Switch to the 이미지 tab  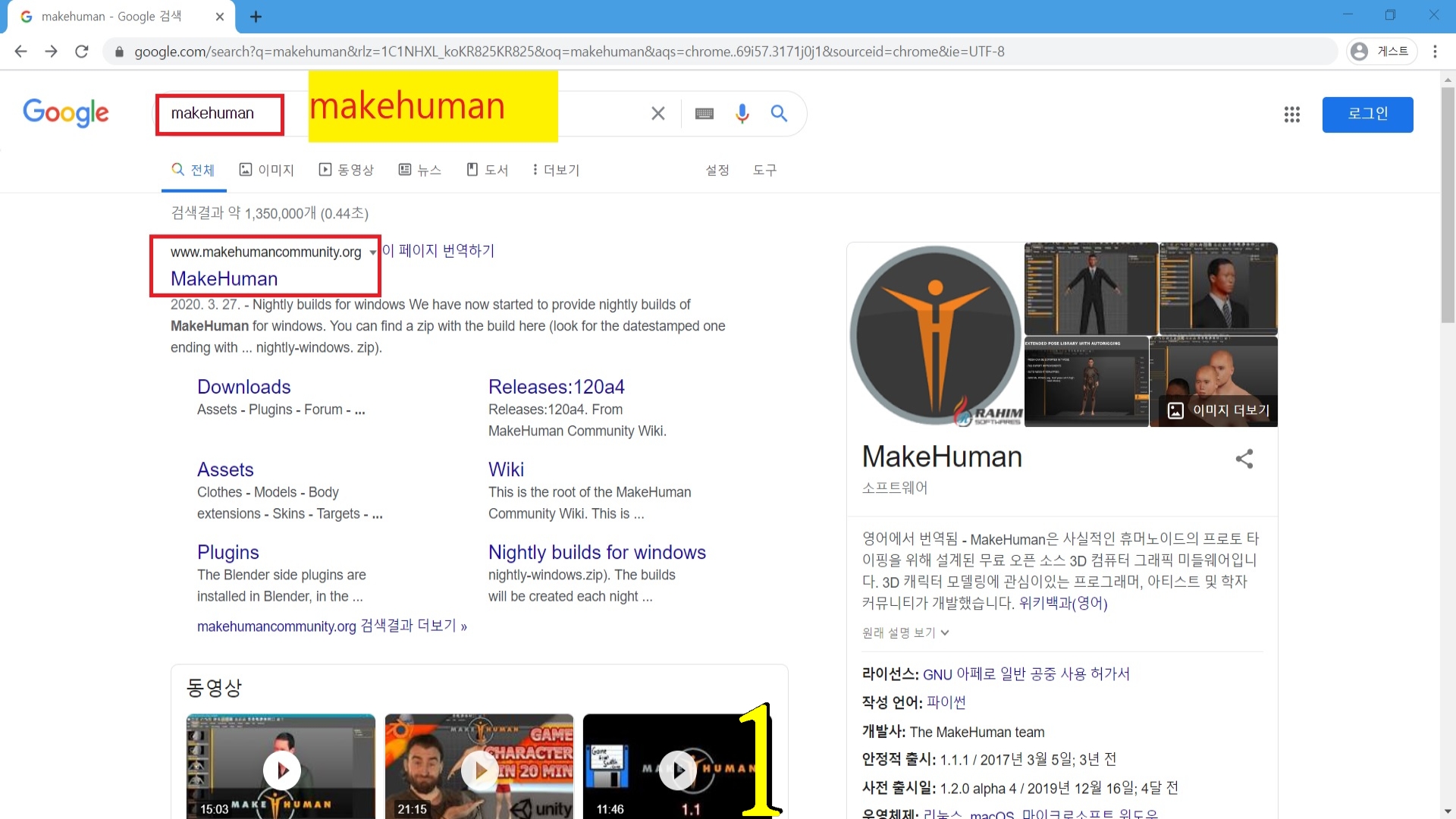click(267, 170)
